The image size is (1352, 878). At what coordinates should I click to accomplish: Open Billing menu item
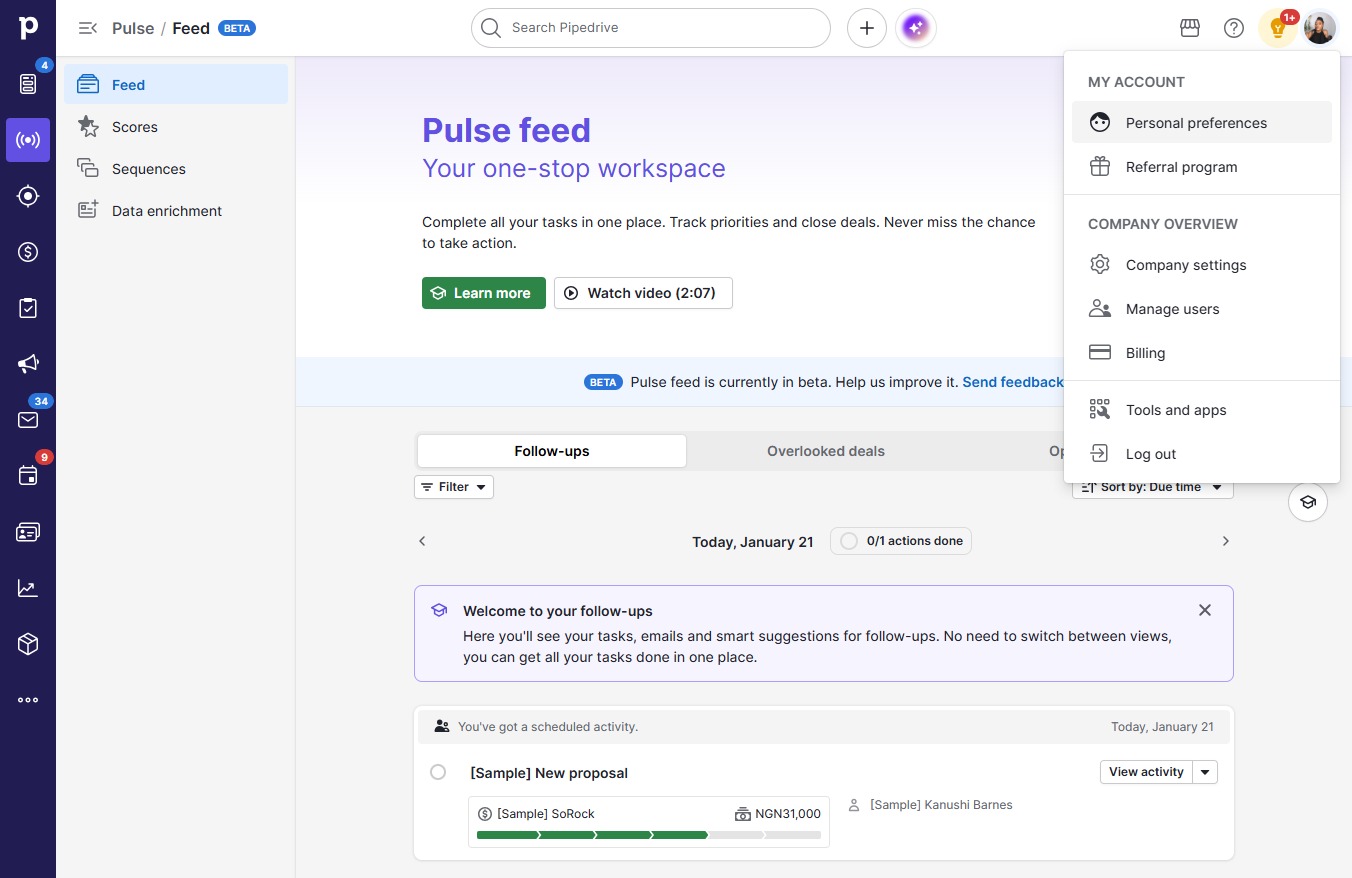point(1202,353)
